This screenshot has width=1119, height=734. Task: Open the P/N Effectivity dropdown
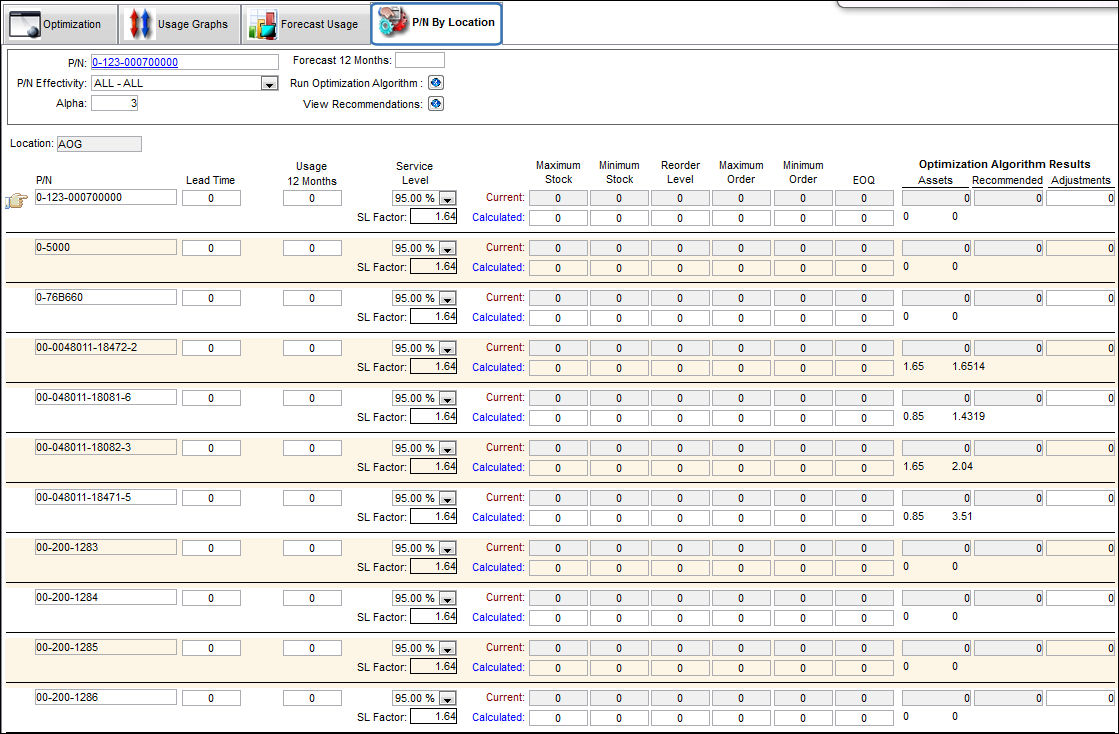click(x=269, y=83)
